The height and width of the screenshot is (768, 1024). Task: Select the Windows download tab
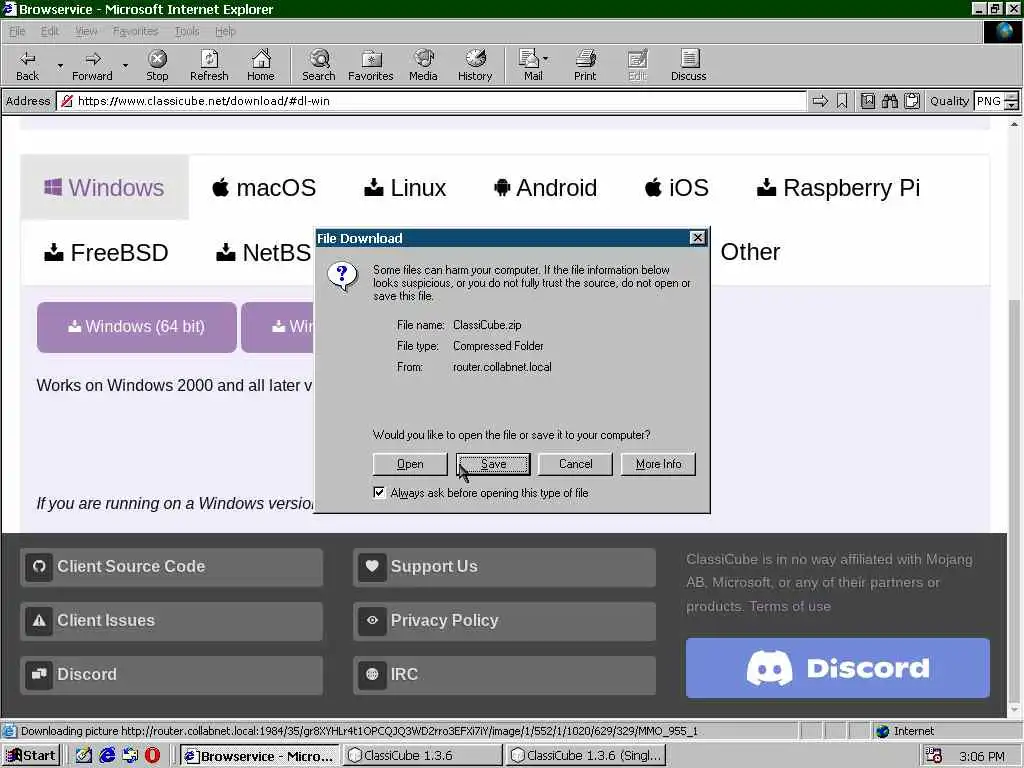pyautogui.click(x=104, y=187)
